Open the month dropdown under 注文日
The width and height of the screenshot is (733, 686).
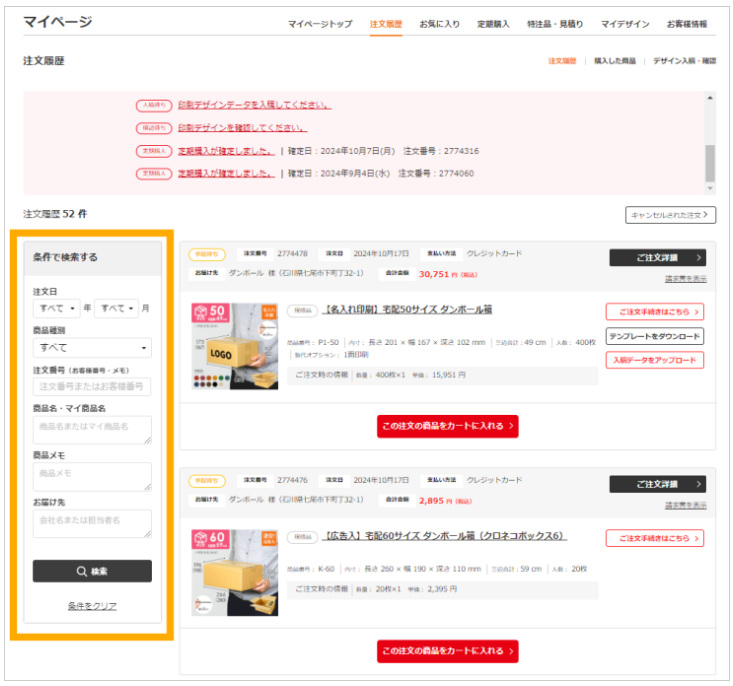(115, 309)
